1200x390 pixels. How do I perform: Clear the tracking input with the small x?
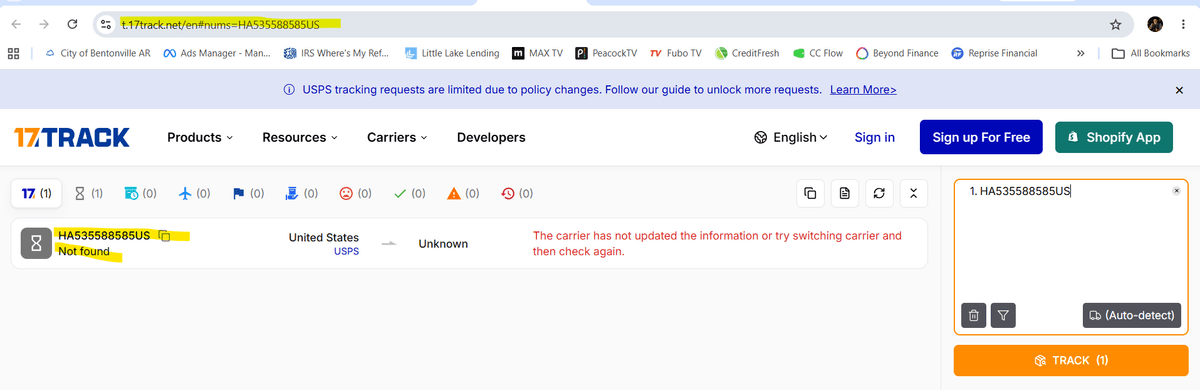[1176, 190]
